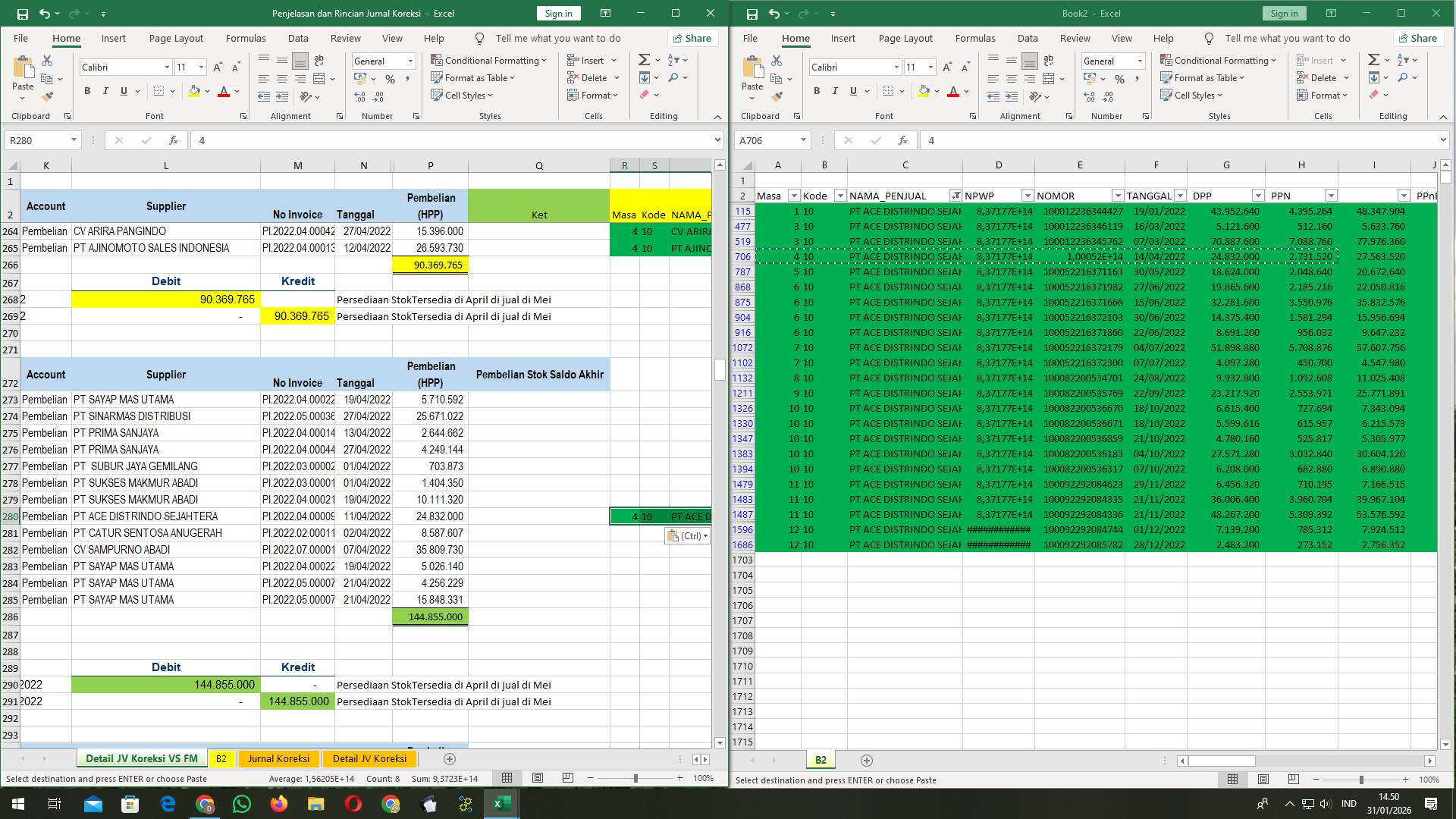The height and width of the screenshot is (819, 1456).
Task: Click the Page Layout view icon in status bar
Action: [538, 778]
